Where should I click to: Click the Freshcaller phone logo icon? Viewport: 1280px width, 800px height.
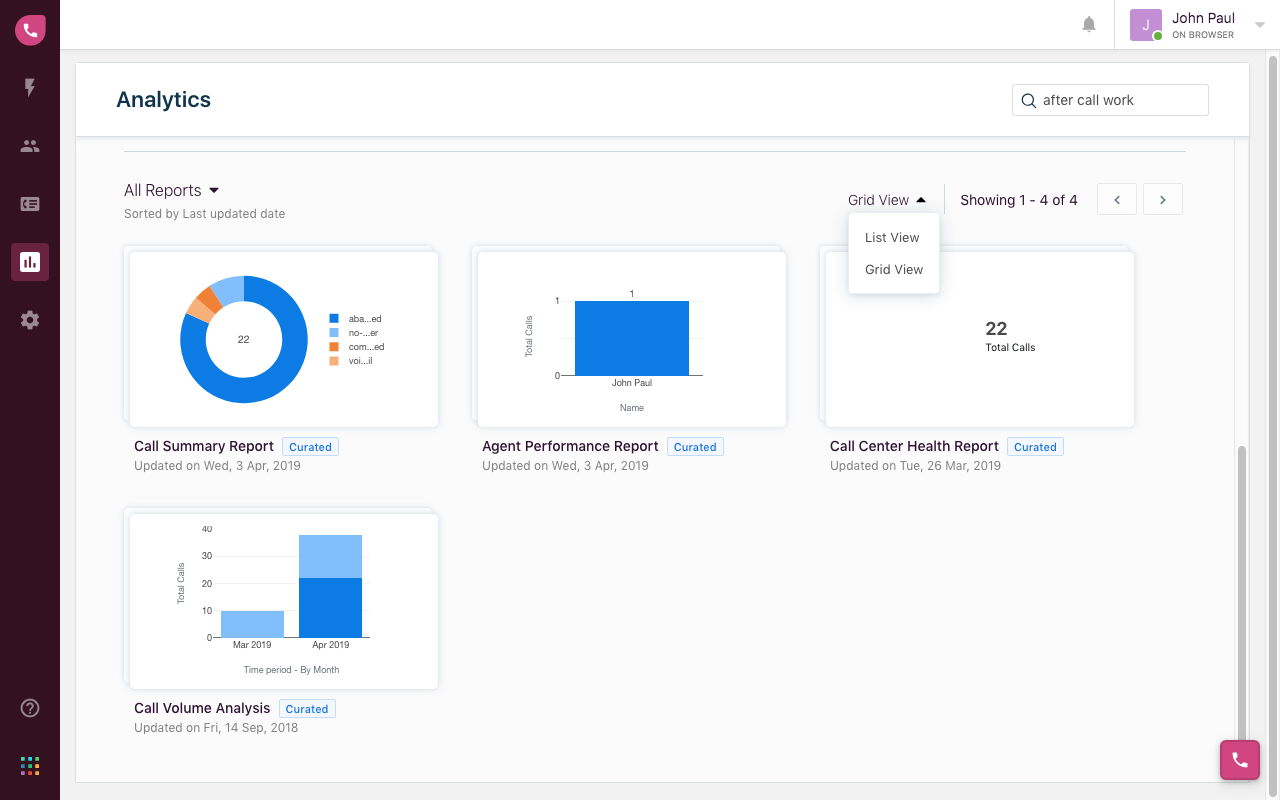[30, 30]
